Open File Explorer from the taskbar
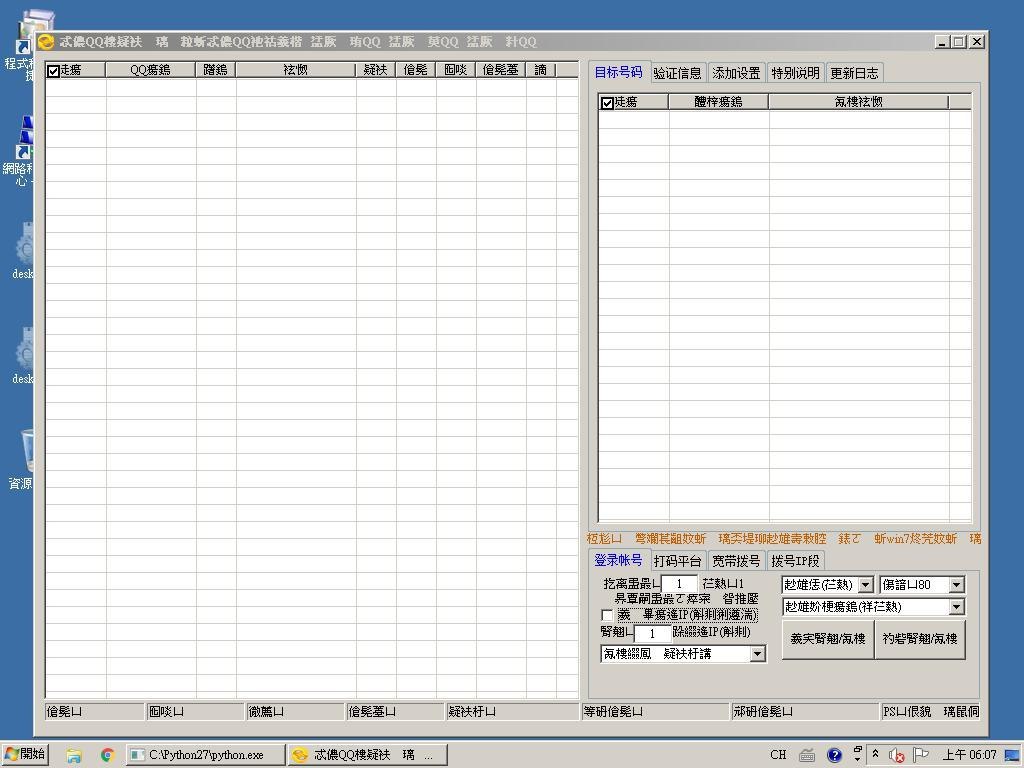 (74, 755)
